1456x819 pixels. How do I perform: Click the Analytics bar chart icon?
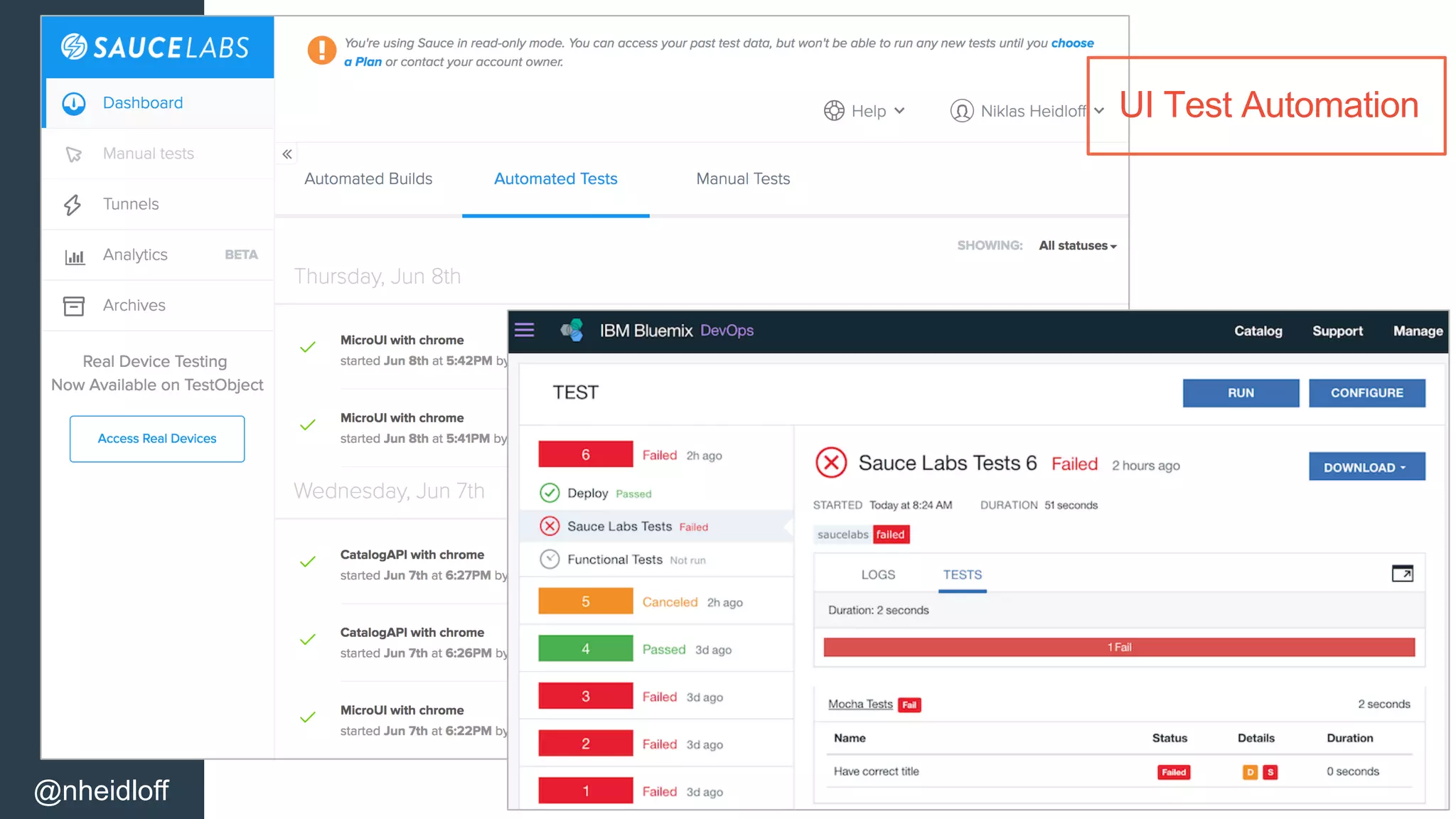75,256
